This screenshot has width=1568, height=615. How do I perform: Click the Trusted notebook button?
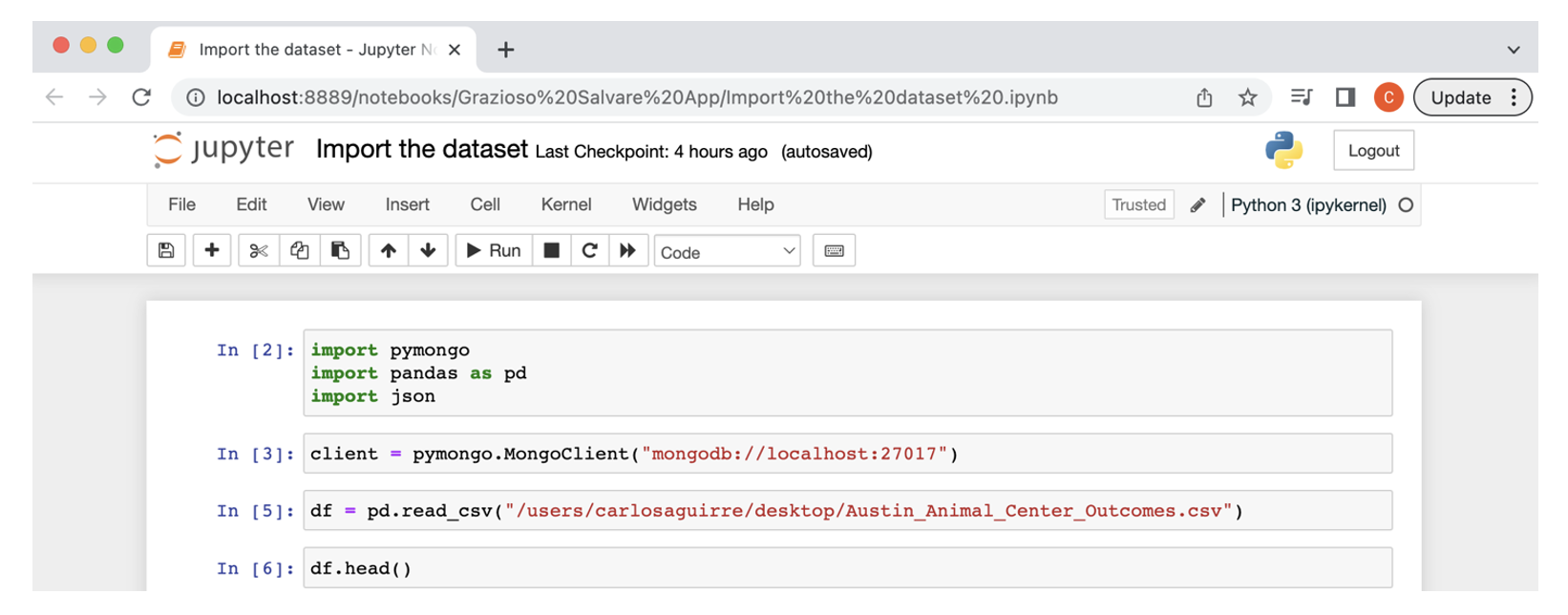pyautogui.click(x=1138, y=204)
